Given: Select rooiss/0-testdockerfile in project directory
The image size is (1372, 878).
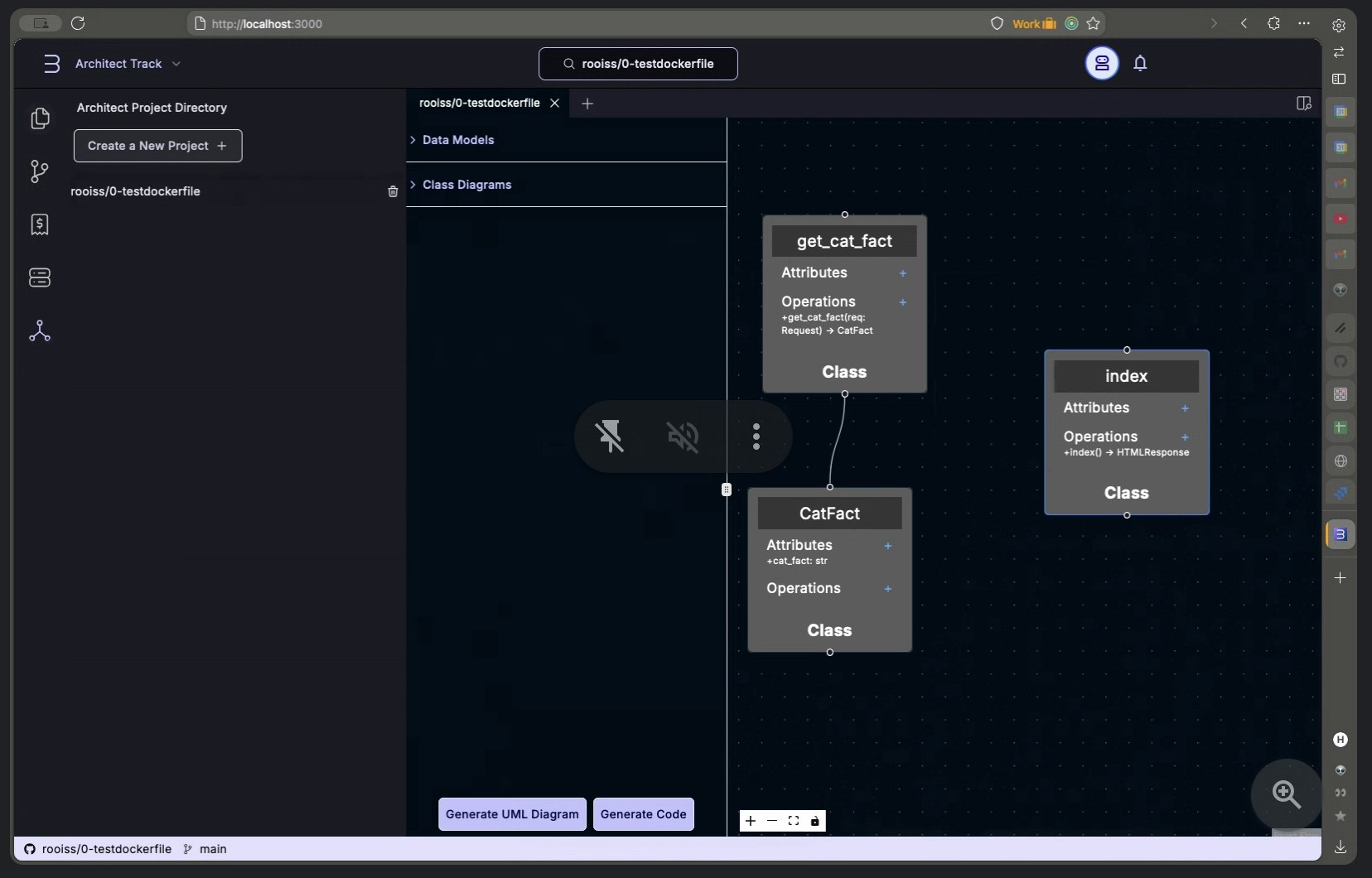Looking at the screenshot, I should [x=135, y=191].
